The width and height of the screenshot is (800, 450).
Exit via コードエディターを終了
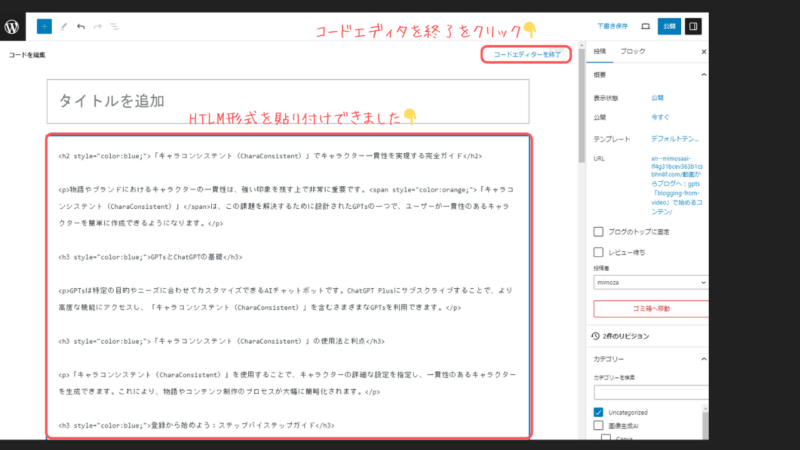(x=527, y=55)
